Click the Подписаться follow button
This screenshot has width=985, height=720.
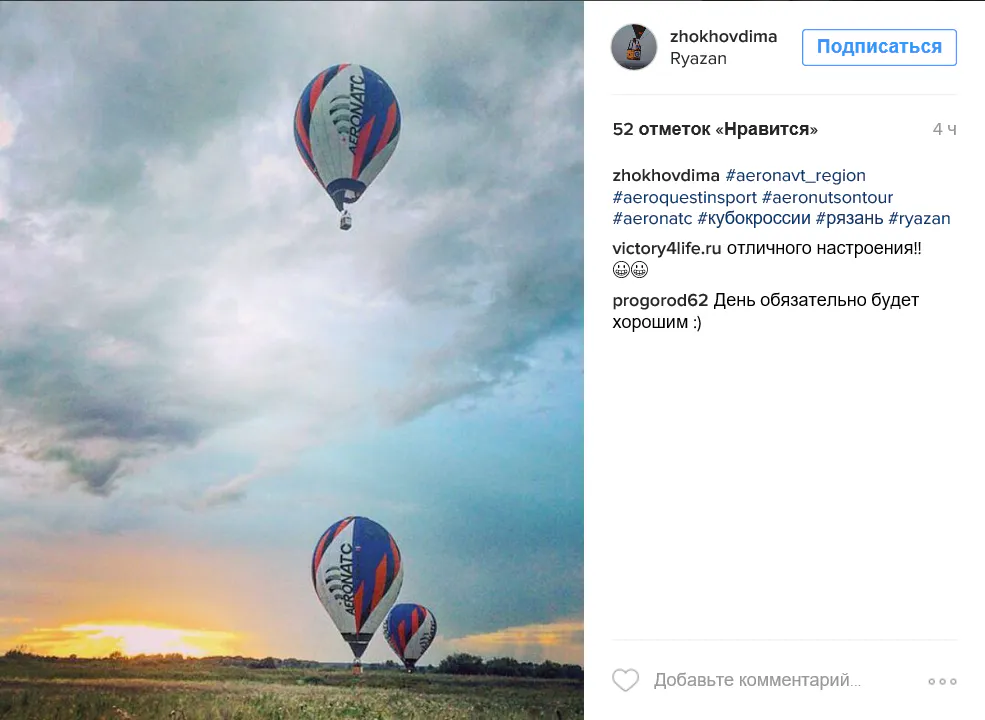(879, 47)
